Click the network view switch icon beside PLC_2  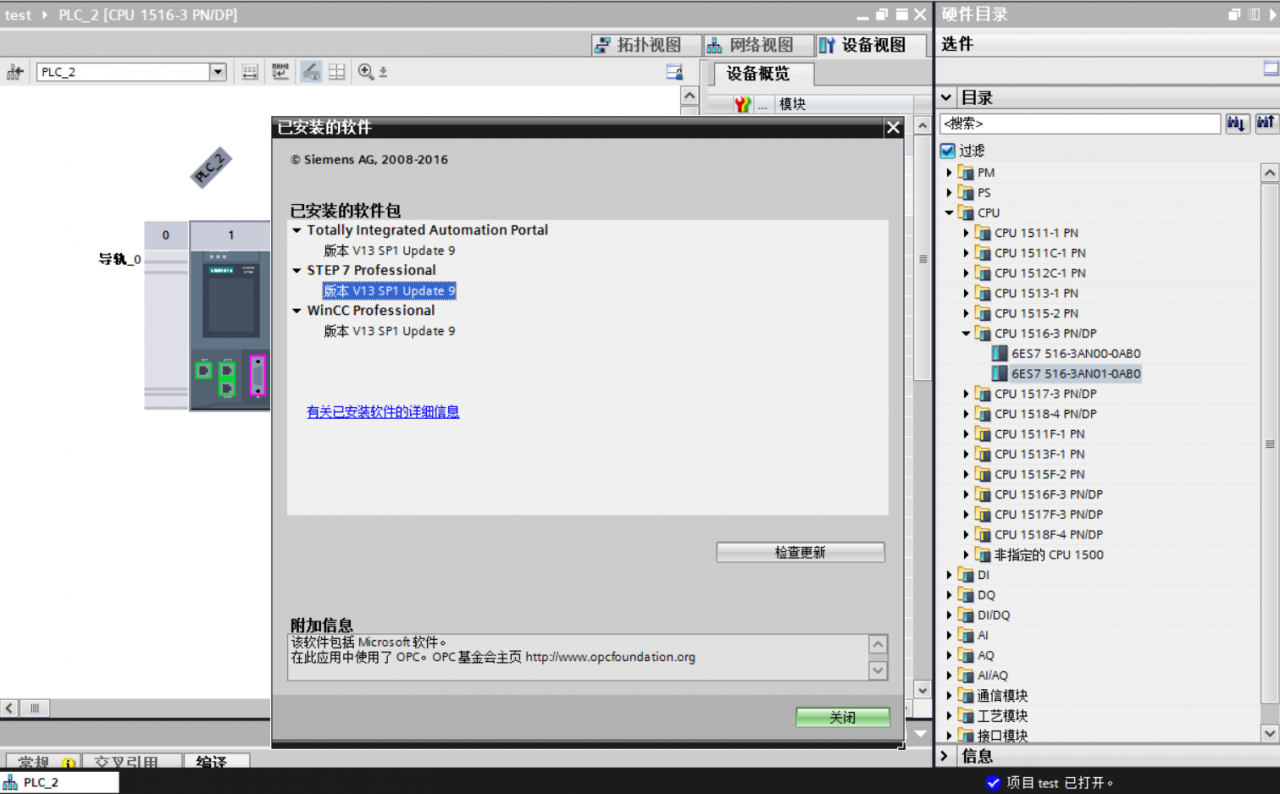click(15, 72)
